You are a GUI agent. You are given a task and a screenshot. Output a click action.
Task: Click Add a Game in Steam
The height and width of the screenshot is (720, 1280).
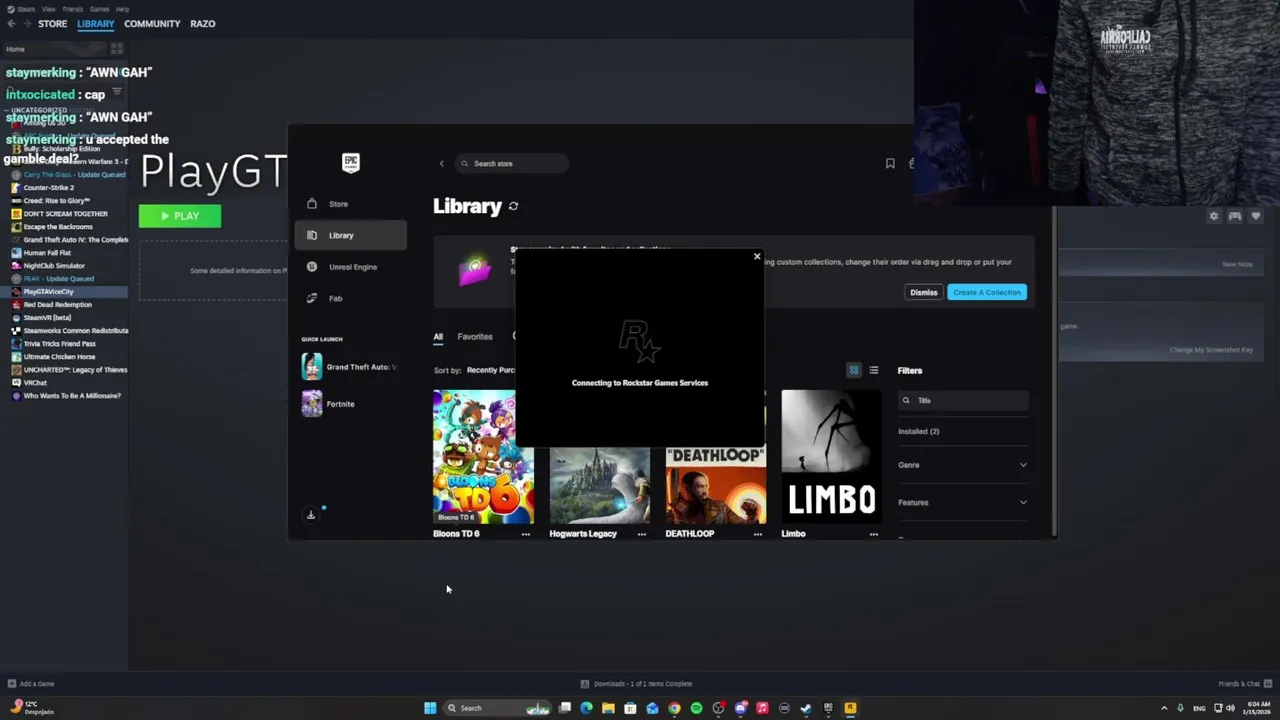point(31,684)
